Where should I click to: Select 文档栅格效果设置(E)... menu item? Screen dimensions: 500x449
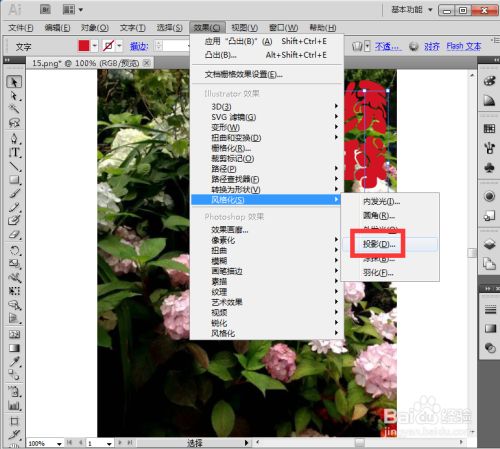point(266,75)
